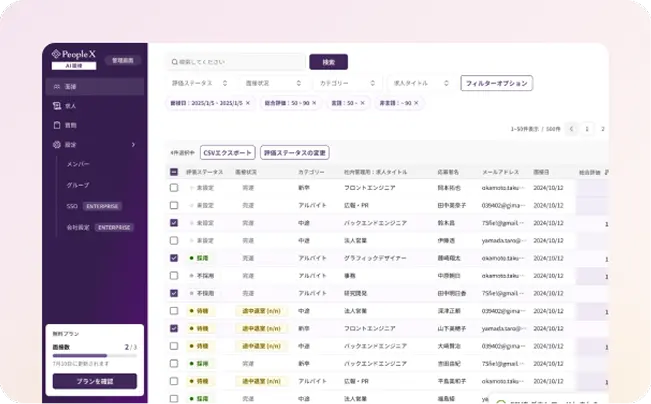
Task: Expand the 設定 submenu chevron
Action: click(x=133, y=145)
